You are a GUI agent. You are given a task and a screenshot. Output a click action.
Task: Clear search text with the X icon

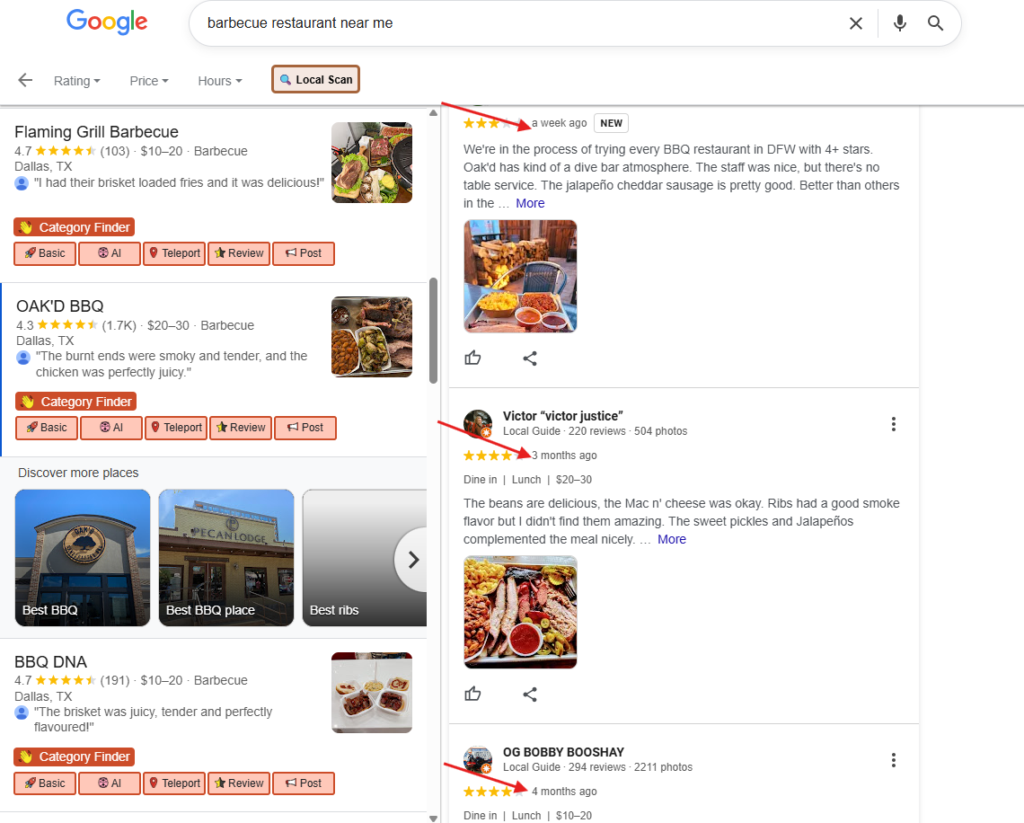tap(856, 23)
